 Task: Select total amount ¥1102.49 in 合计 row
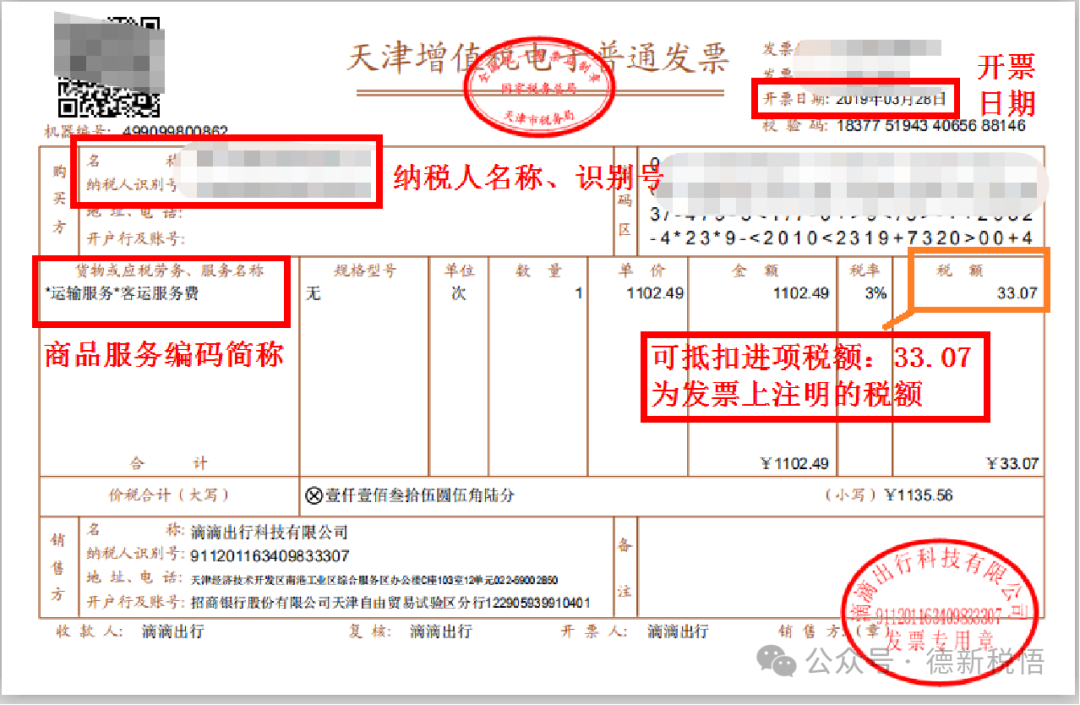click(x=794, y=464)
